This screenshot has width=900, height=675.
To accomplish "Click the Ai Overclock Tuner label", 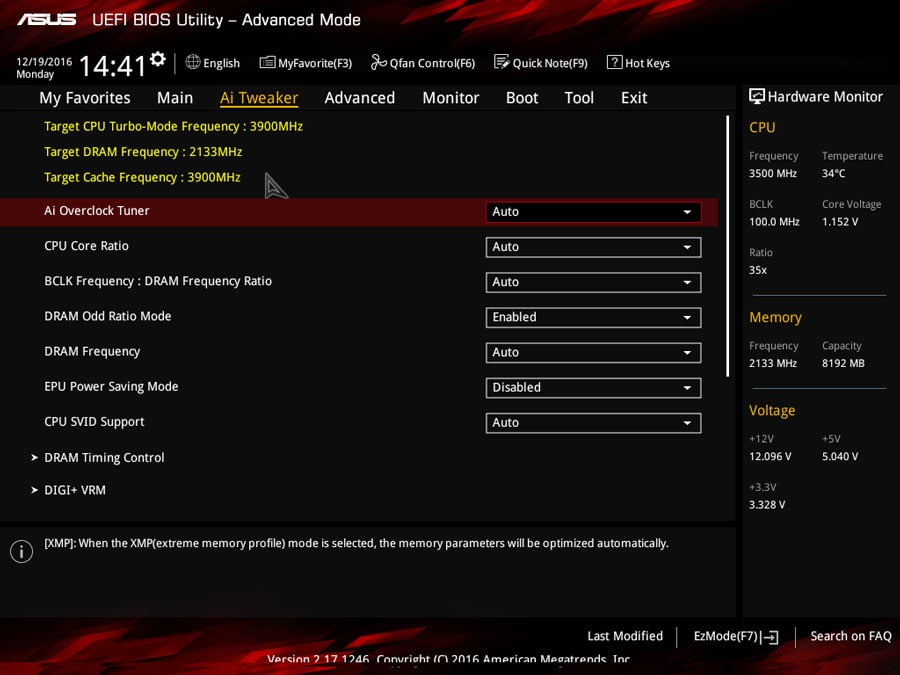I will pos(96,211).
